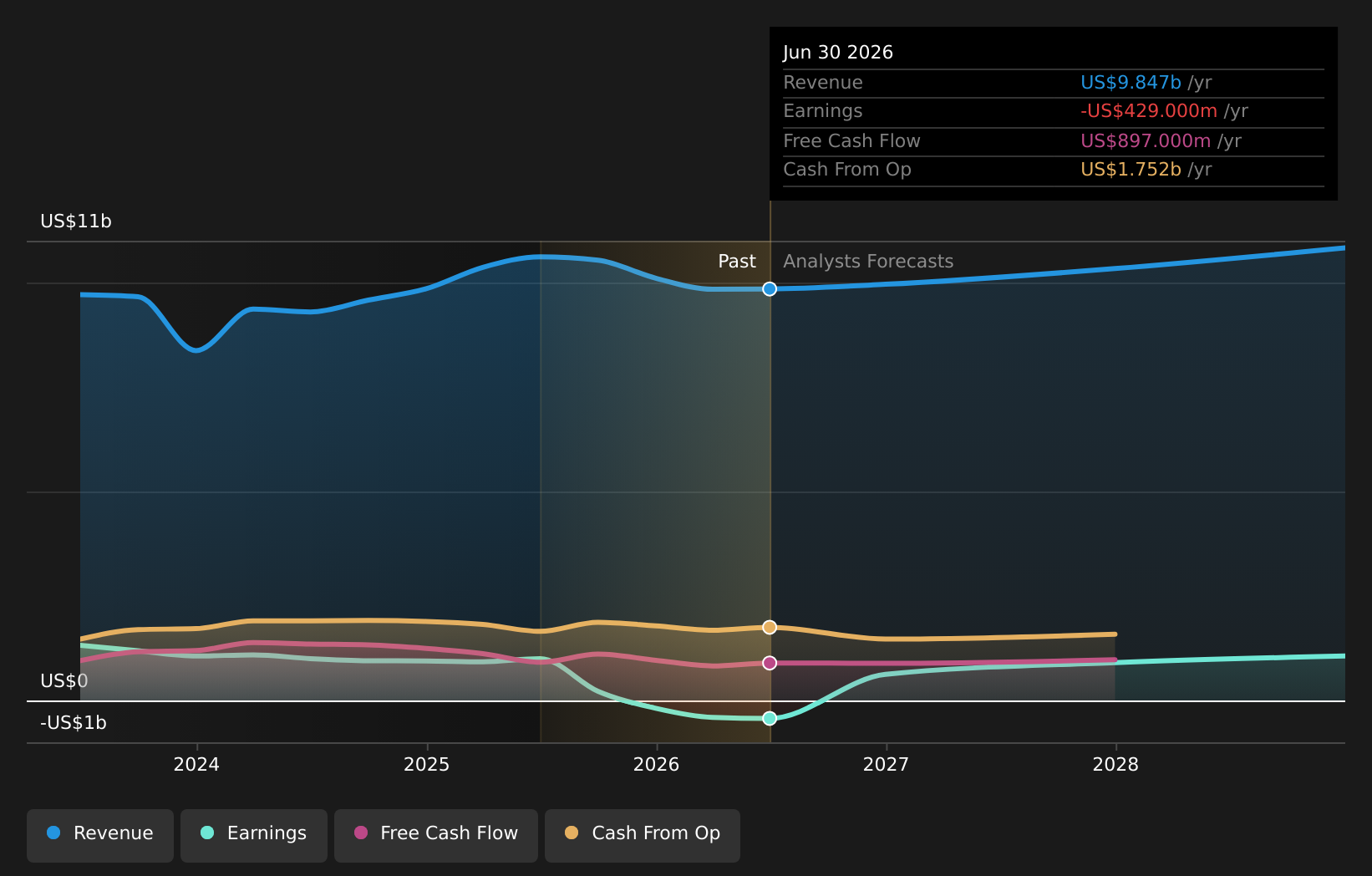Click the 2025 x-axis label
Image resolution: width=1372 pixels, height=876 pixels.
(427, 765)
